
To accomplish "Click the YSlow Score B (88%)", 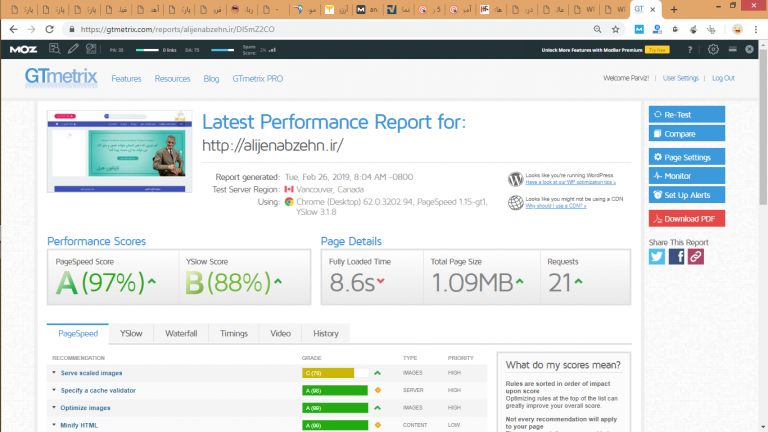I will click(228, 283).
